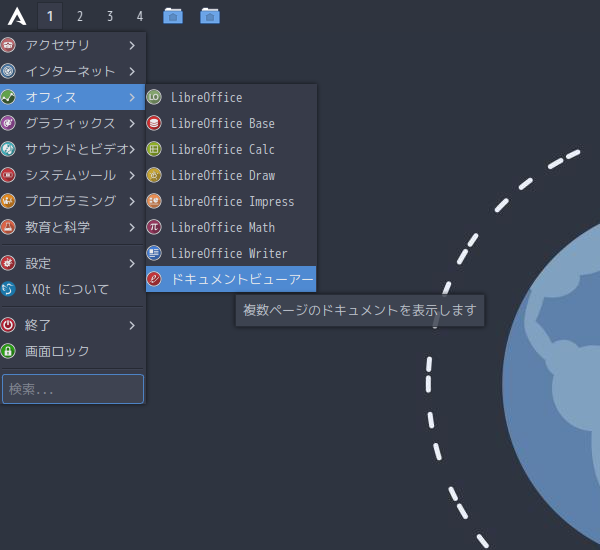Open the システムツール menu entry
The width and height of the screenshot is (600, 550).
point(72,175)
